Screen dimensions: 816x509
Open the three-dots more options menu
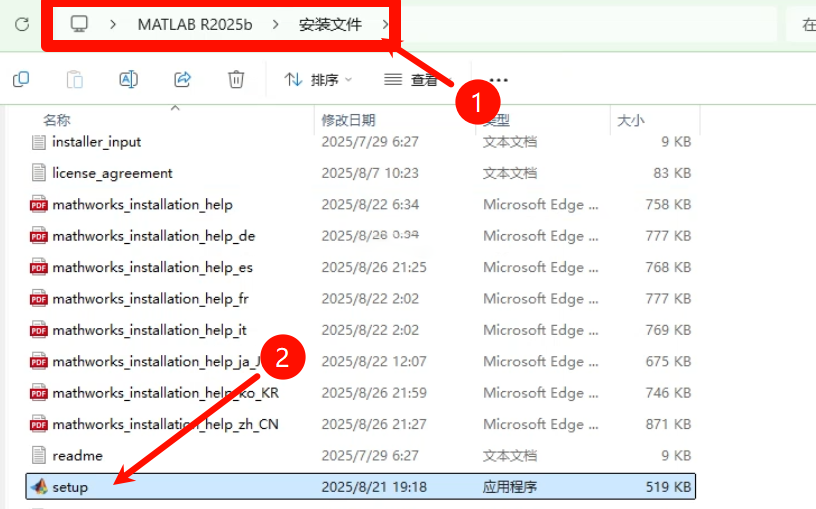pyautogui.click(x=498, y=80)
